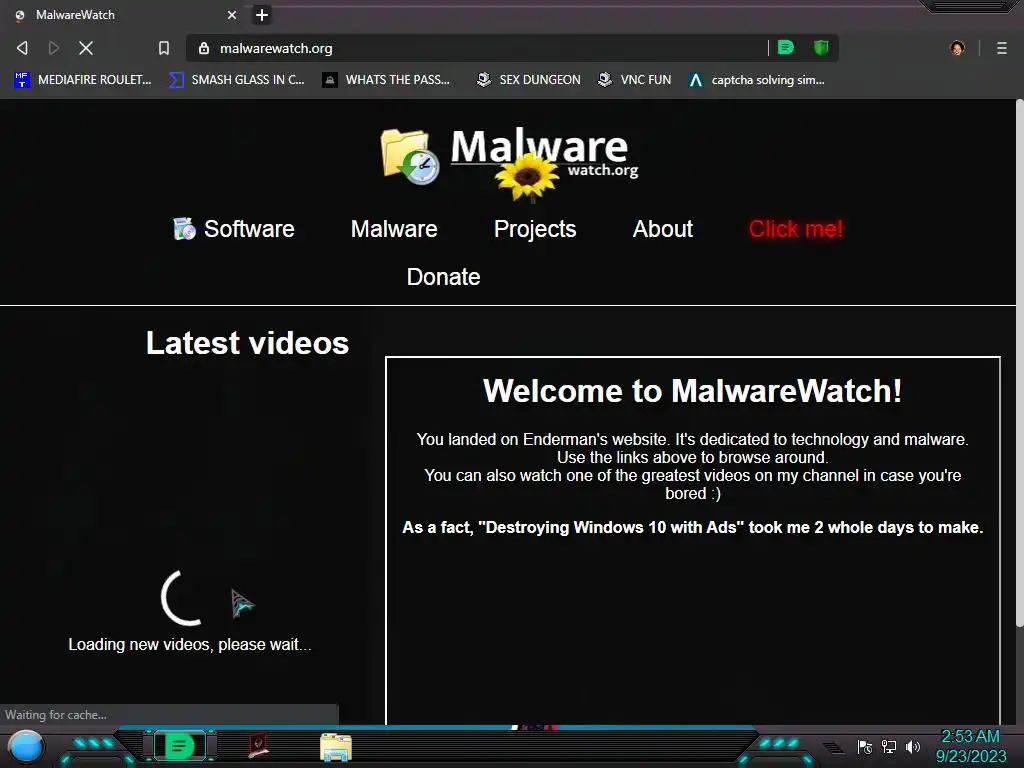Viewport: 1024px width, 768px height.
Task: Switch to the green chat browser taskbar app
Action: 179,746
